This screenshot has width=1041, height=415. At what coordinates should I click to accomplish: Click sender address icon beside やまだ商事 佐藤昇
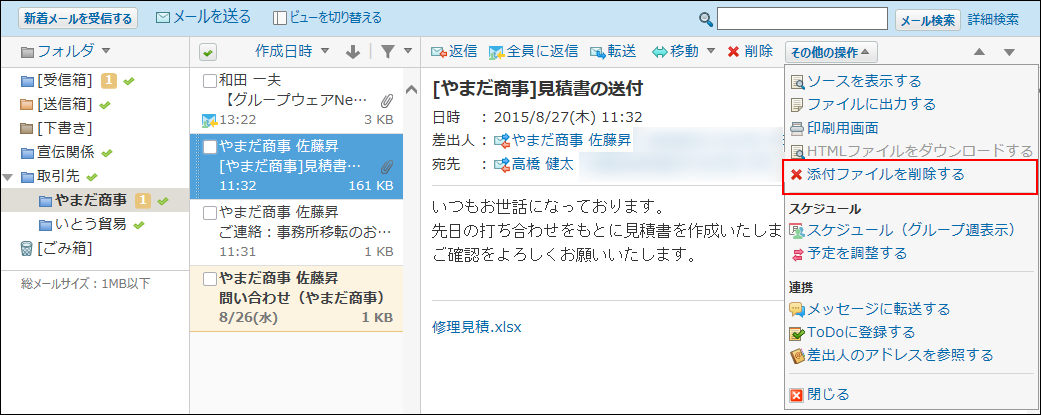click(502, 140)
